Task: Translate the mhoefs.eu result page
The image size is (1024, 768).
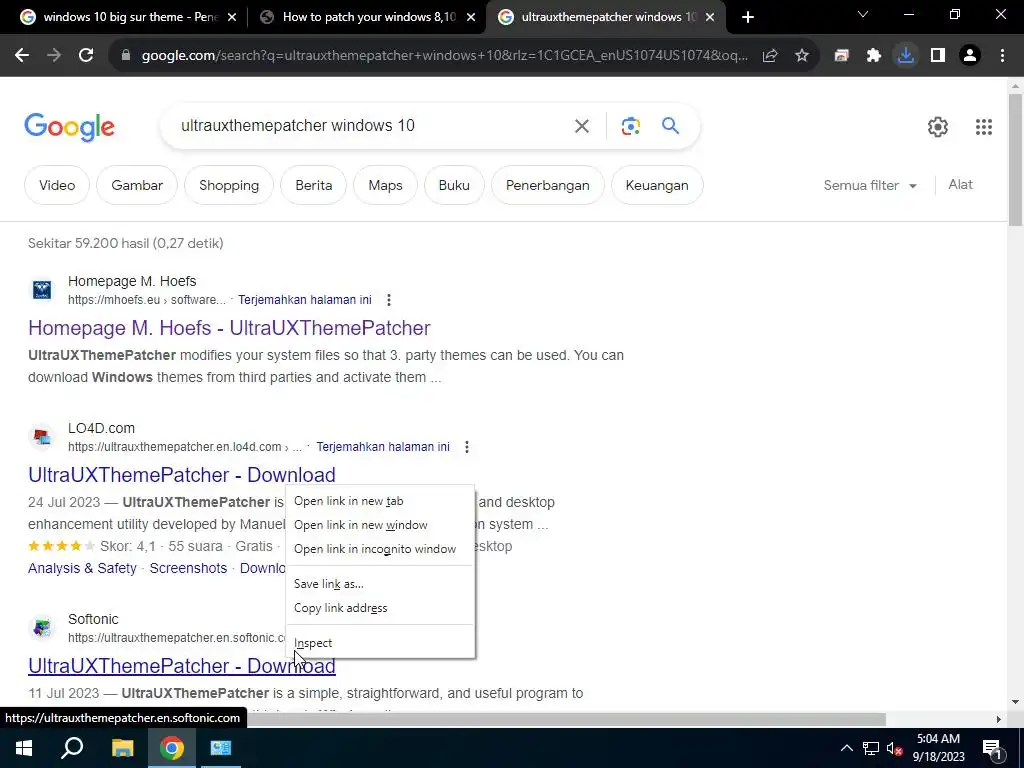Action: (304, 300)
